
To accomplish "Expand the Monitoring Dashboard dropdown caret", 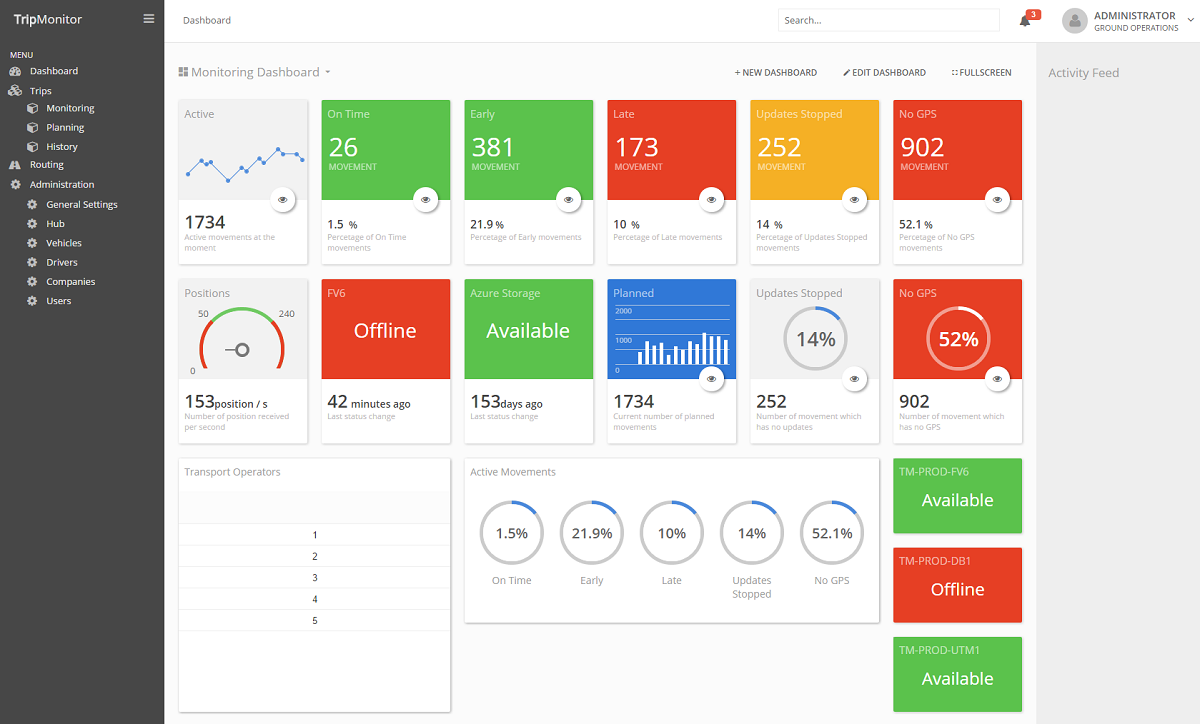I will [x=328, y=73].
